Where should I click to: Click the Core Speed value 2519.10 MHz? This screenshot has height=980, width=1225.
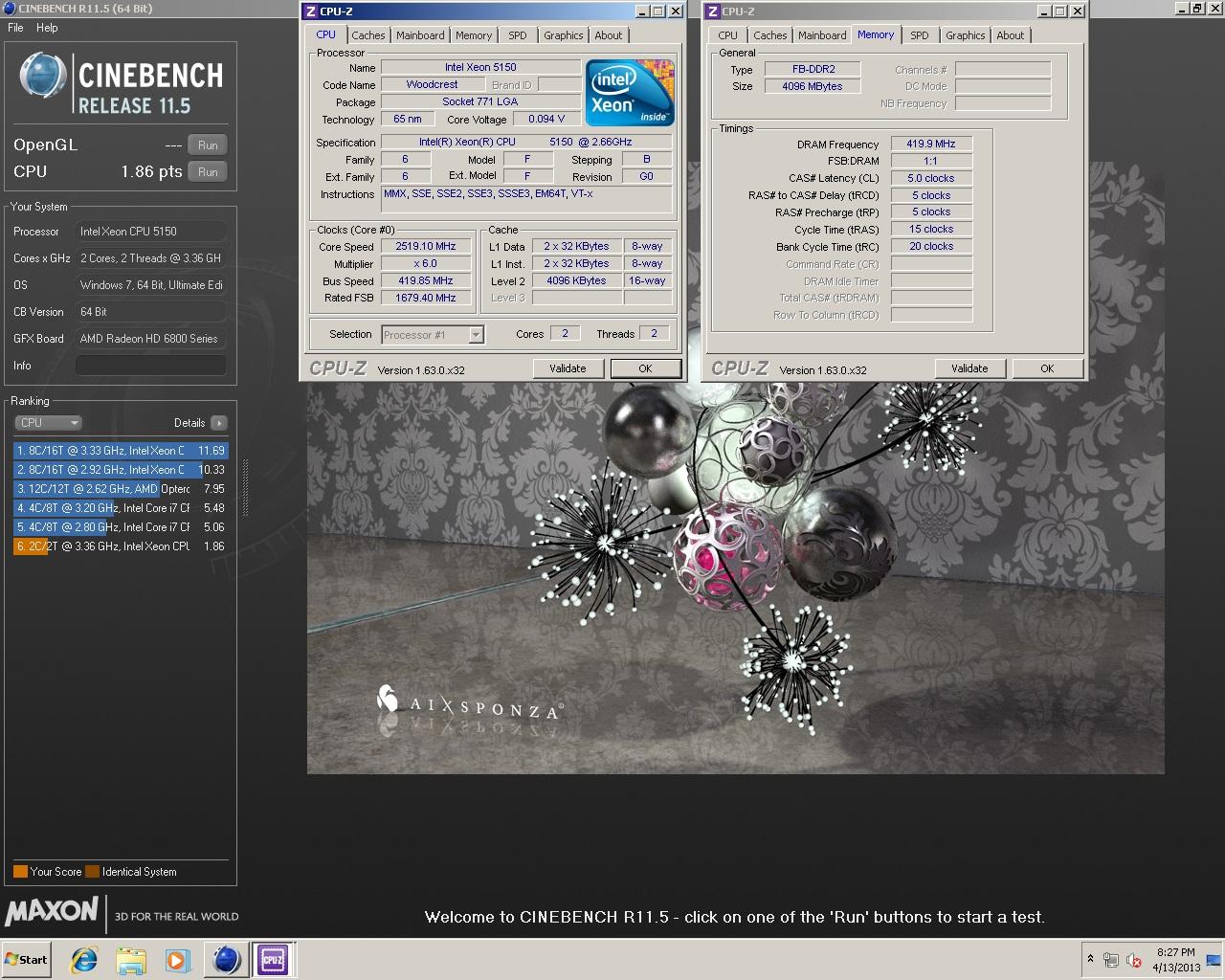click(x=425, y=247)
